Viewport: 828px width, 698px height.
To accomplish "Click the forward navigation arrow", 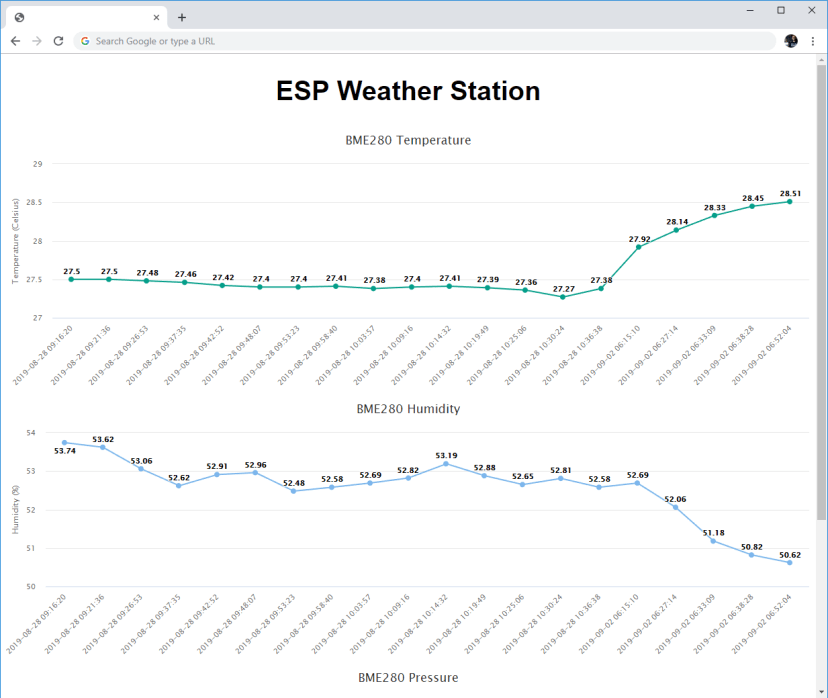I will 35,41.
